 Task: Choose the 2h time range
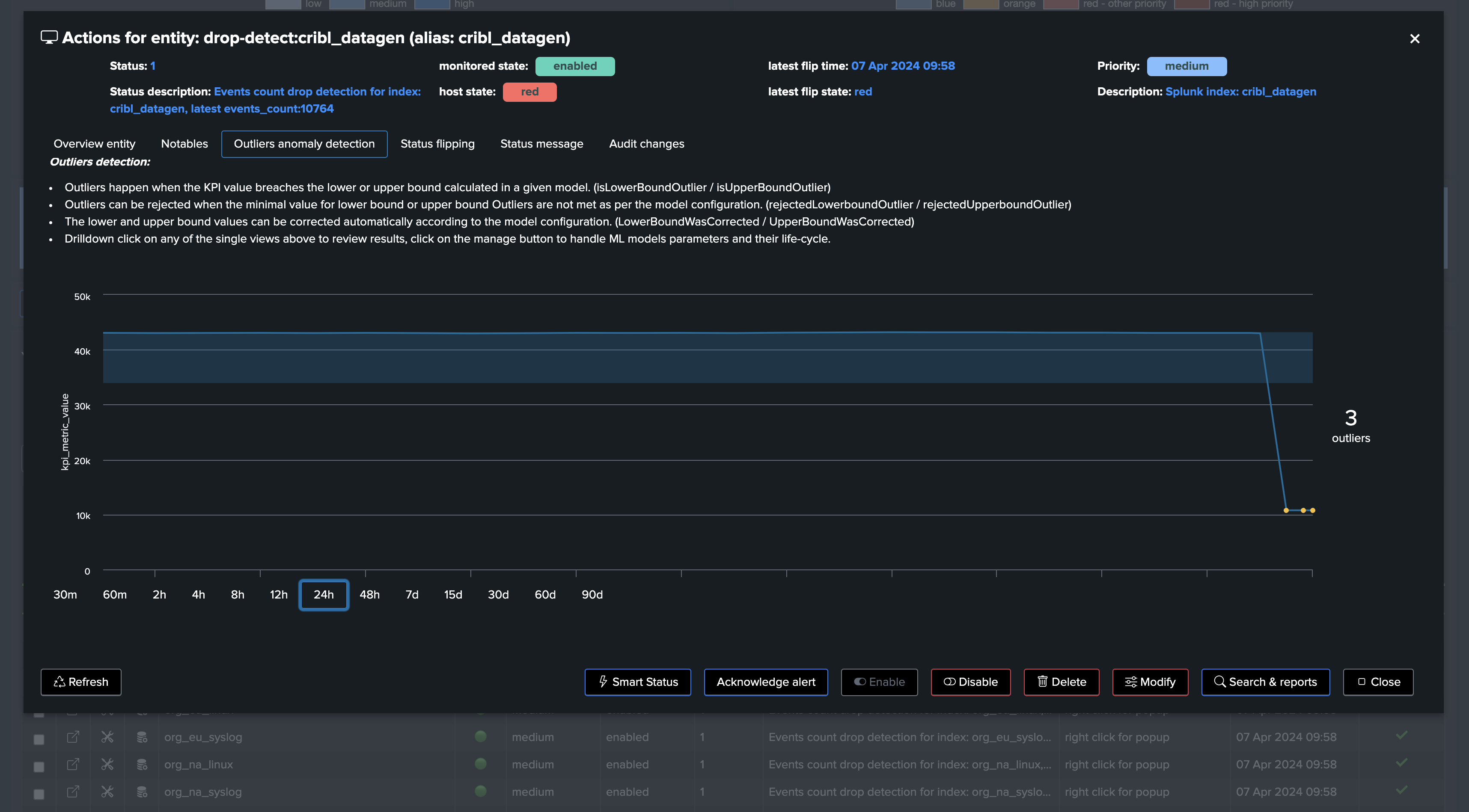tap(159, 594)
